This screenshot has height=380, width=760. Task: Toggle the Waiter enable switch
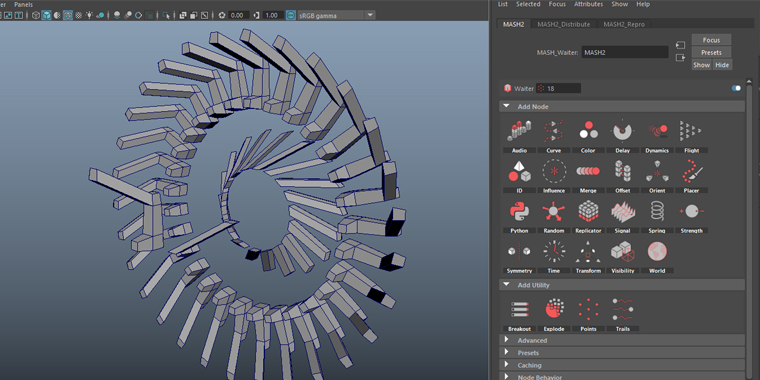coord(736,88)
